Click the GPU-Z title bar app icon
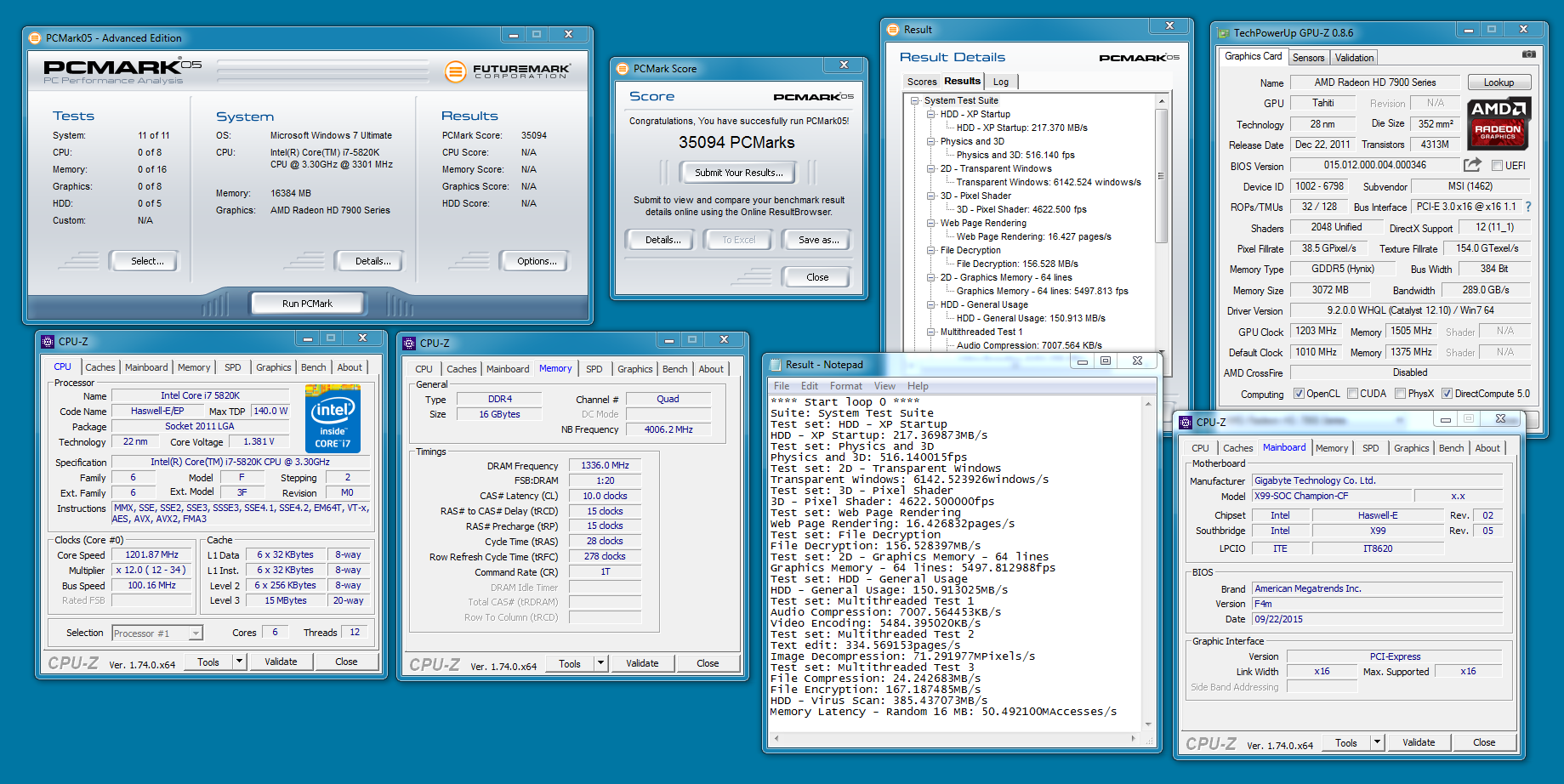 [x=1223, y=33]
